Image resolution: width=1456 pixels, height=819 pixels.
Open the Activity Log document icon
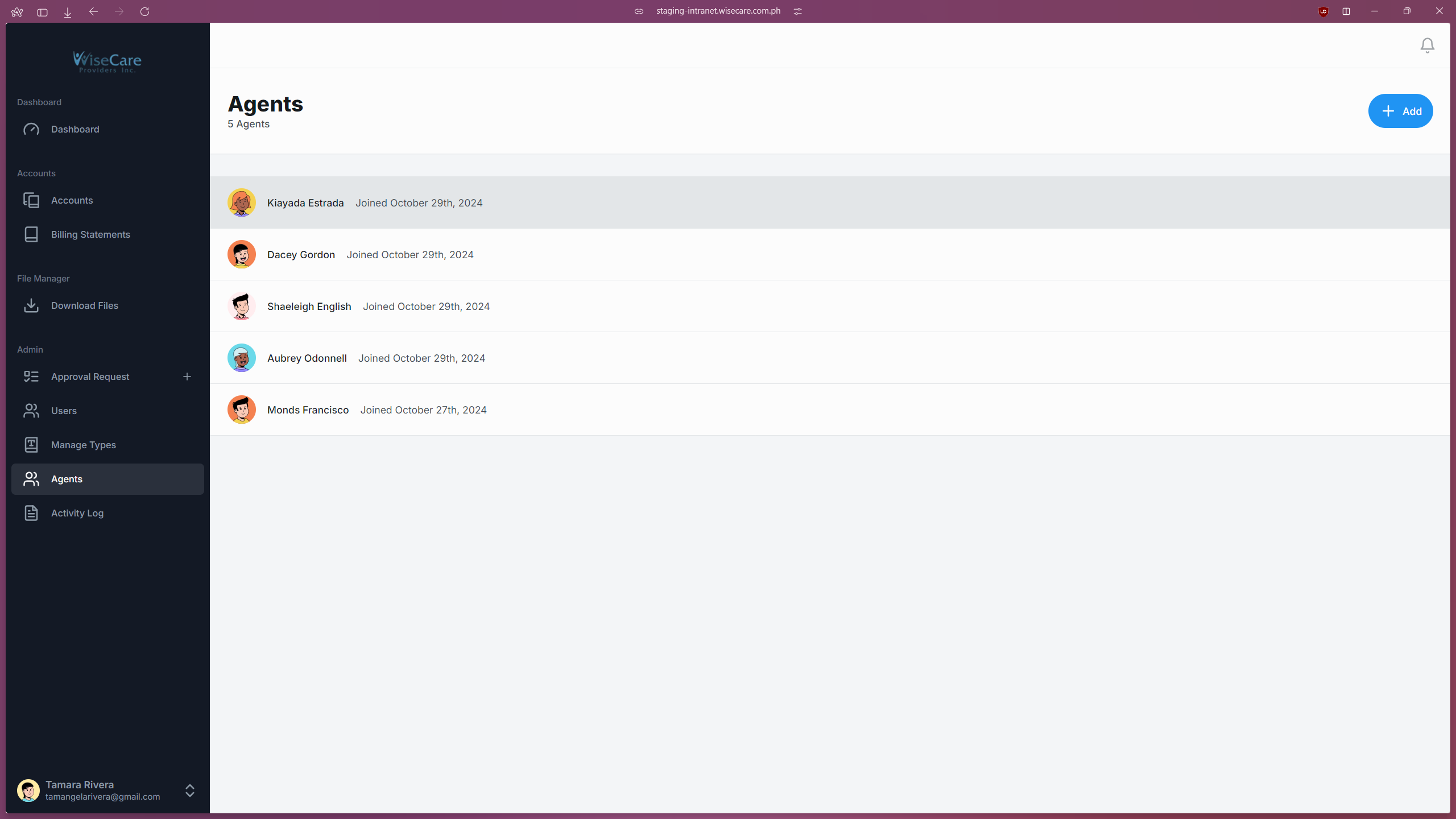31,513
